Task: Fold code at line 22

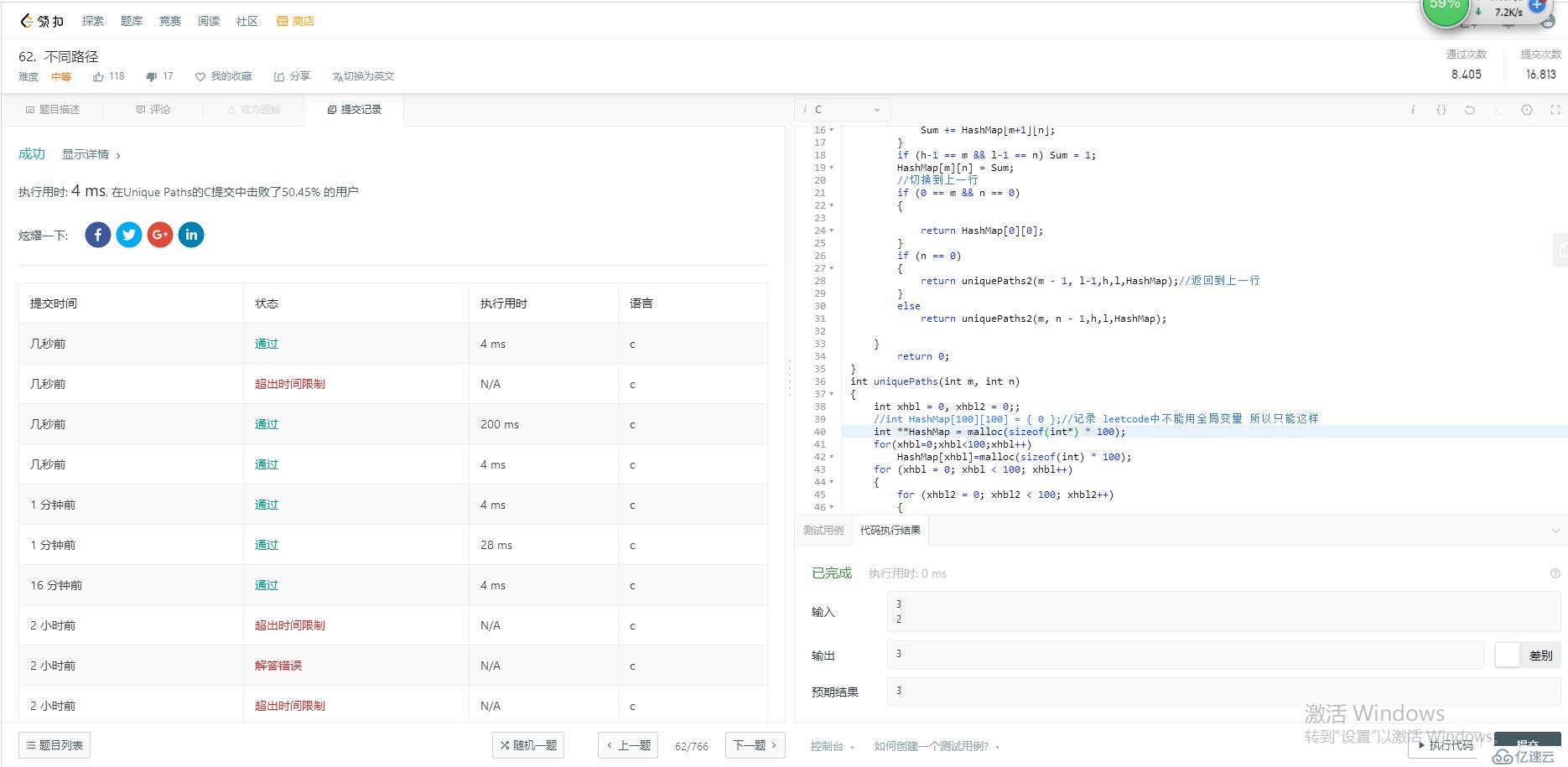Action: [x=832, y=205]
